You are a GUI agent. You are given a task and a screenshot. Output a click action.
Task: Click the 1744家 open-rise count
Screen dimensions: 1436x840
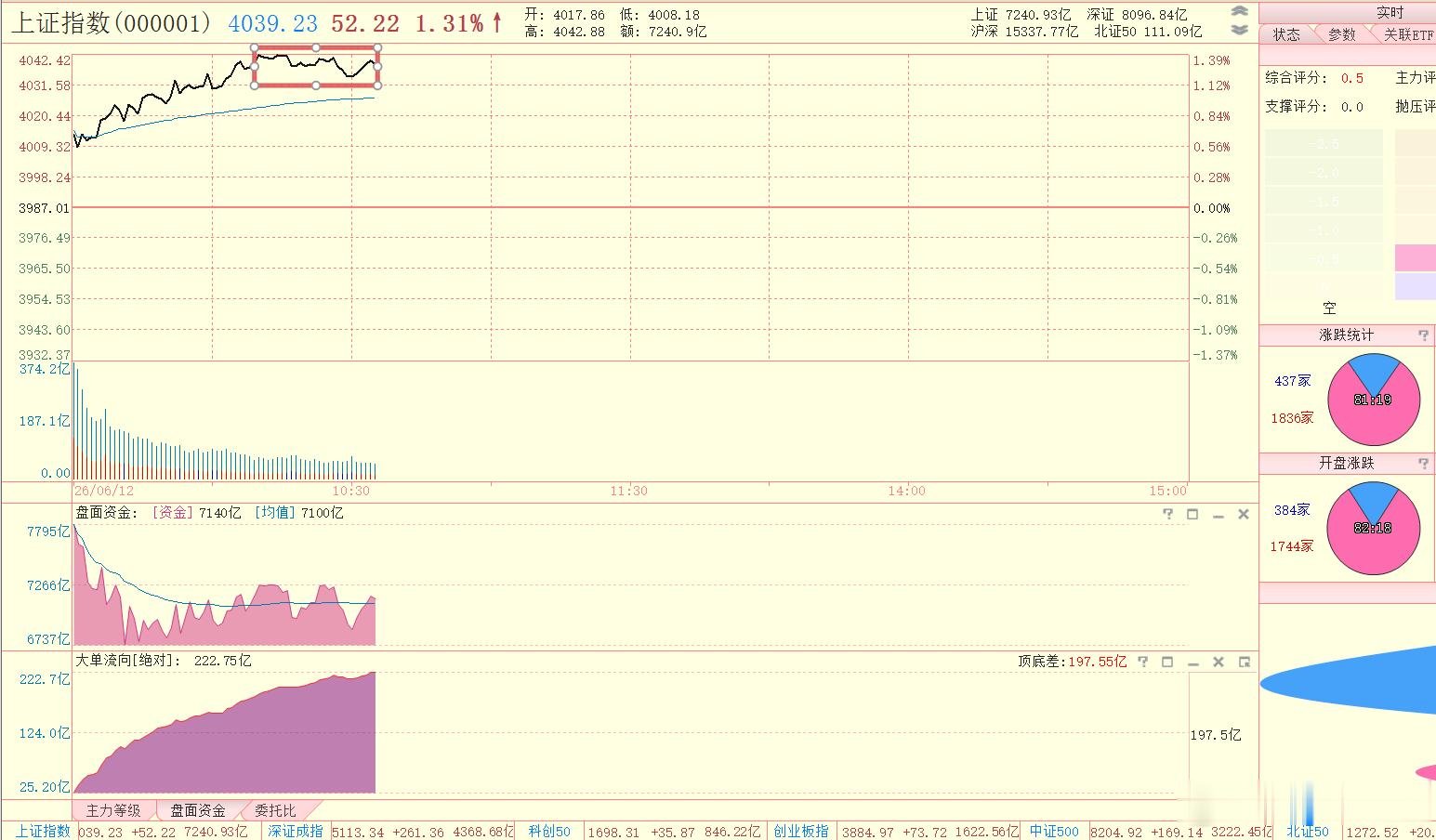coord(1292,546)
